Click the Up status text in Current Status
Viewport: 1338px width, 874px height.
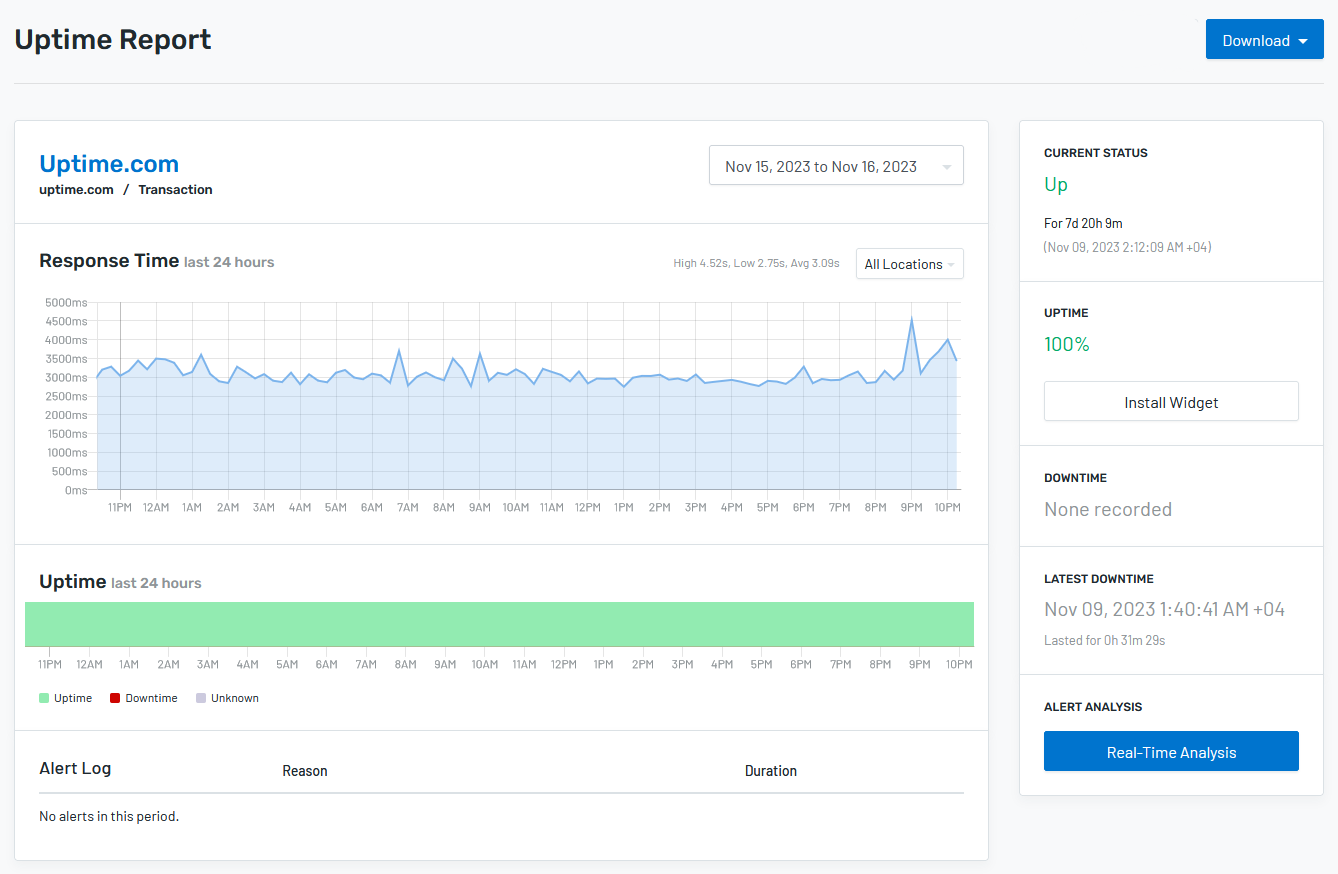pos(1055,184)
